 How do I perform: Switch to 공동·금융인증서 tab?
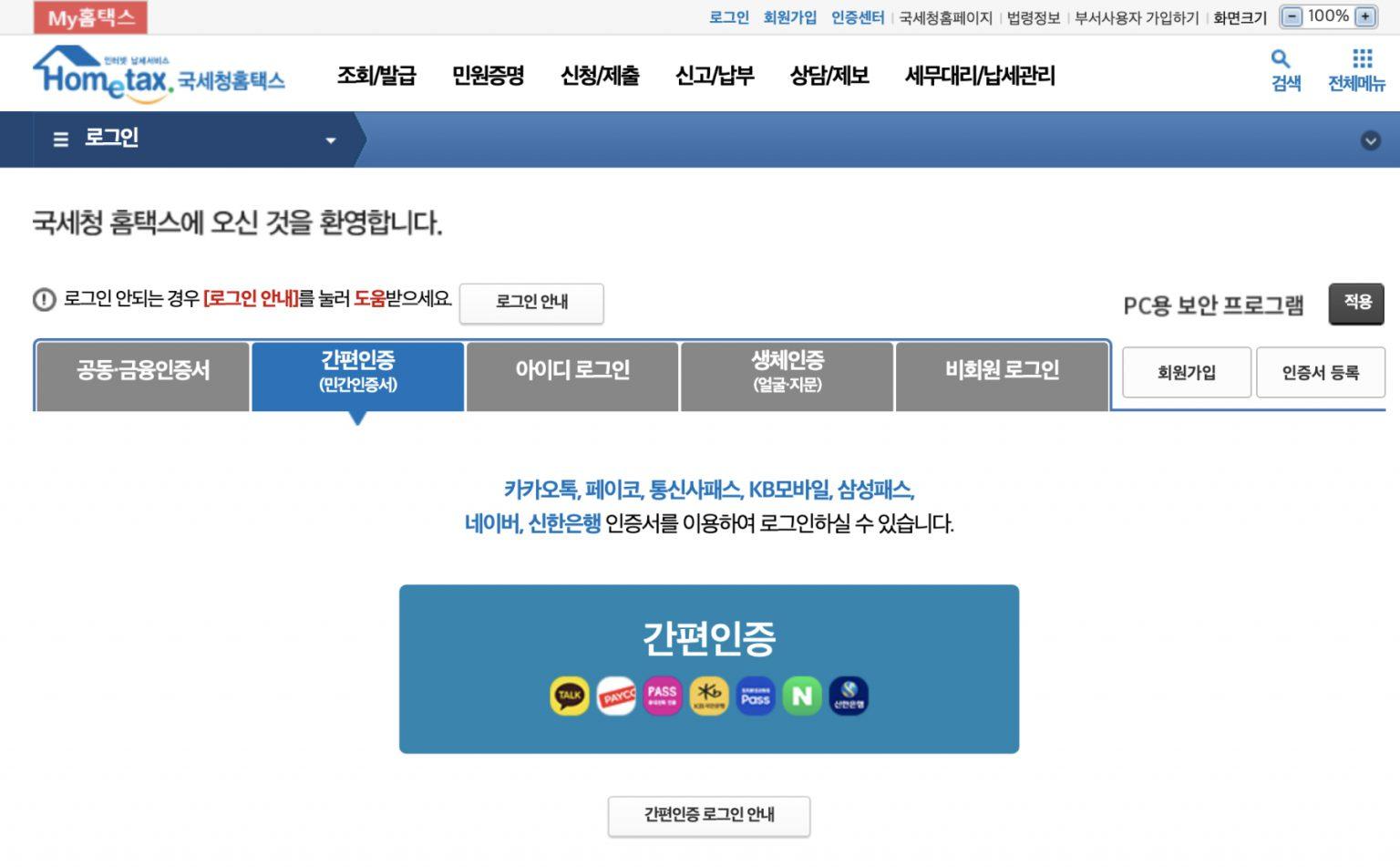(x=143, y=371)
